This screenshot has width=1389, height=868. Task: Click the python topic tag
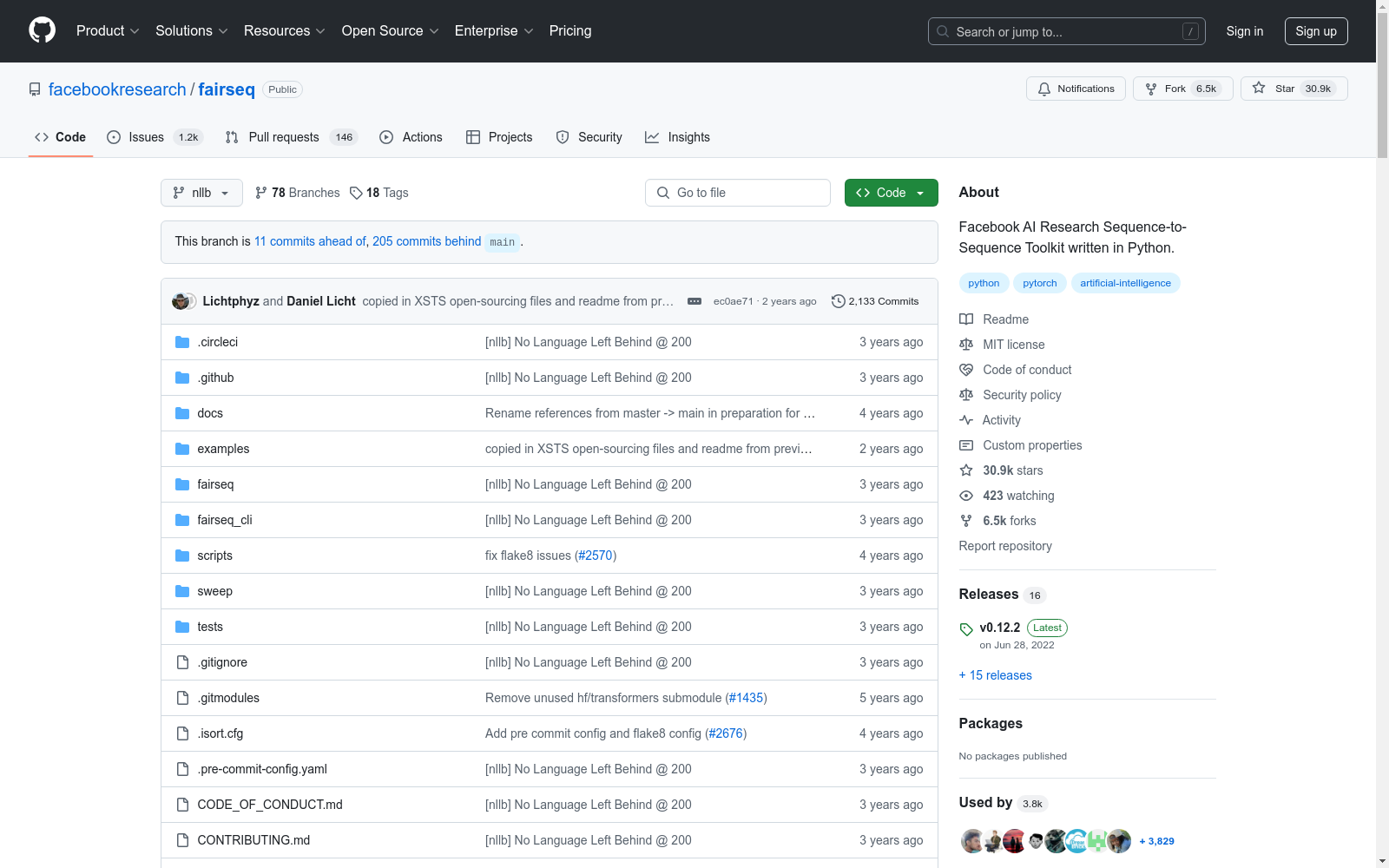click(984, 283)
